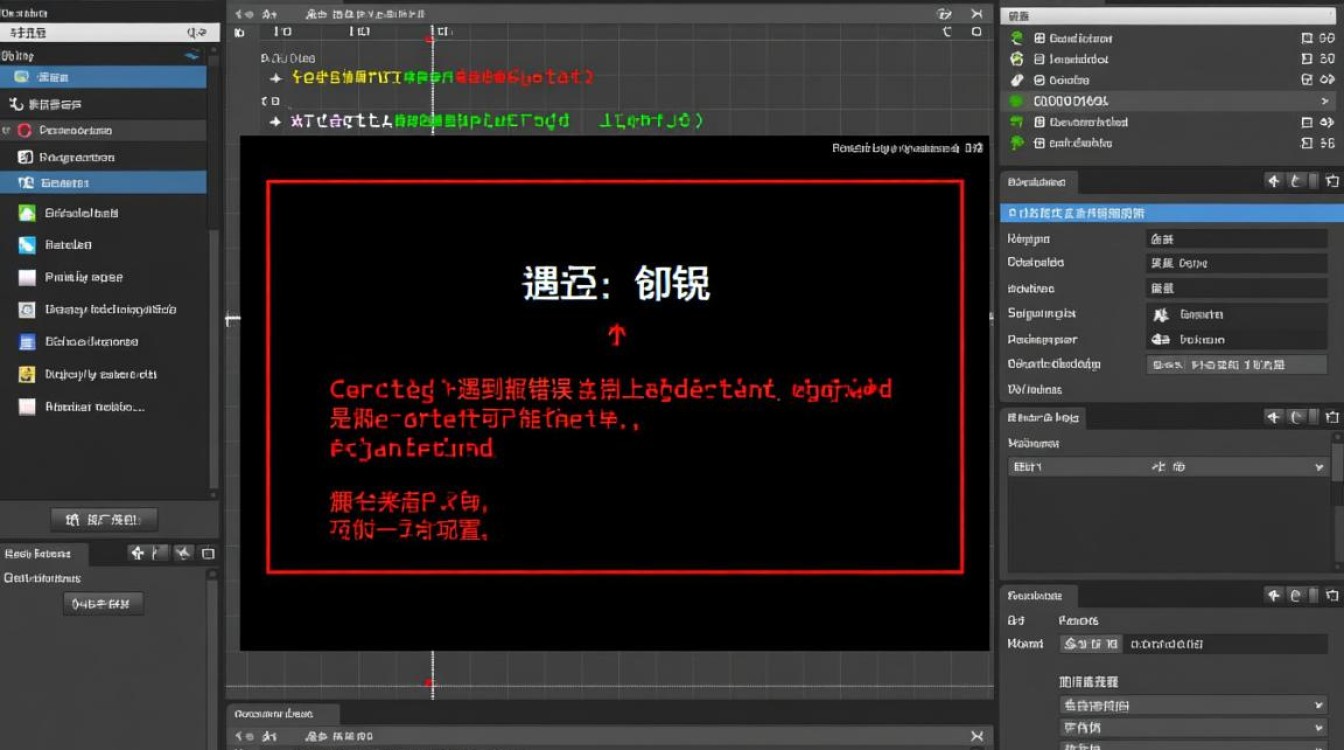Select the tab of the lowest right panel

(1038, 595)
